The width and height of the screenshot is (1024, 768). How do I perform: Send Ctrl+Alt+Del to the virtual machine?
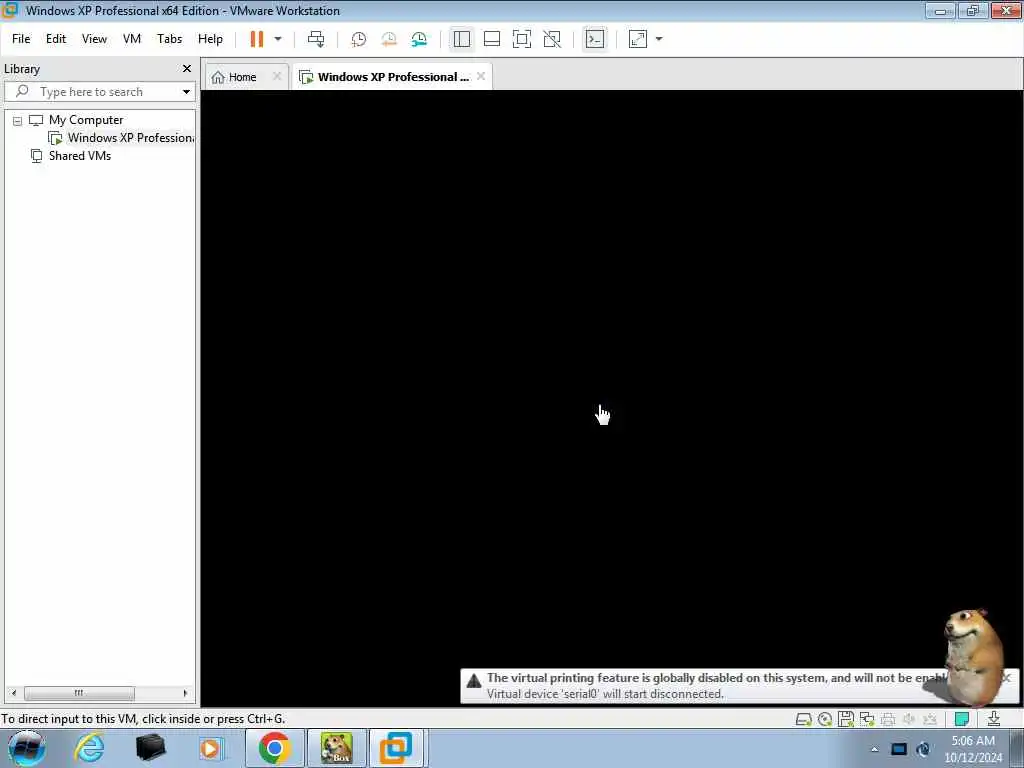point(316,39)
